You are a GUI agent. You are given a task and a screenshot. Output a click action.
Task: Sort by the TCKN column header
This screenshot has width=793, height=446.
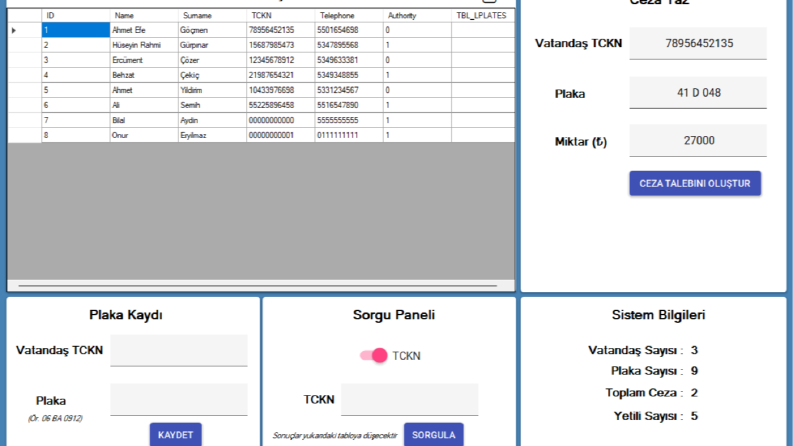pyautogui.click(x=280, y=16)
